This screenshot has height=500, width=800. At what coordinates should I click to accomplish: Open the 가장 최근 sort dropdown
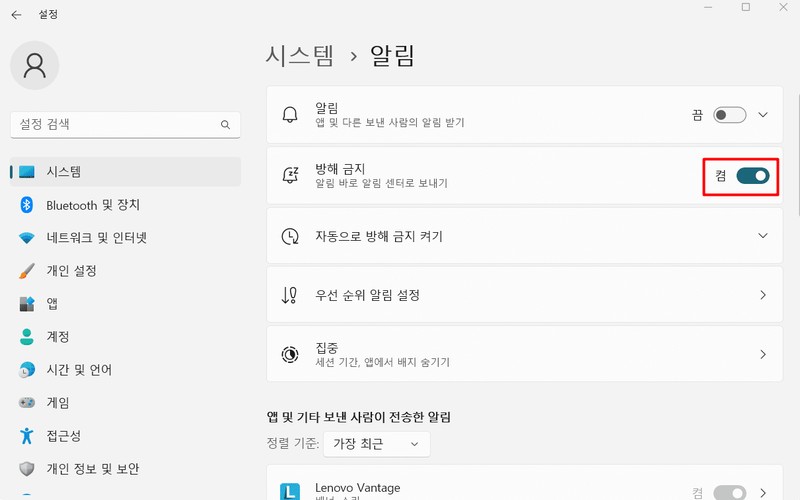coord(377,444)
